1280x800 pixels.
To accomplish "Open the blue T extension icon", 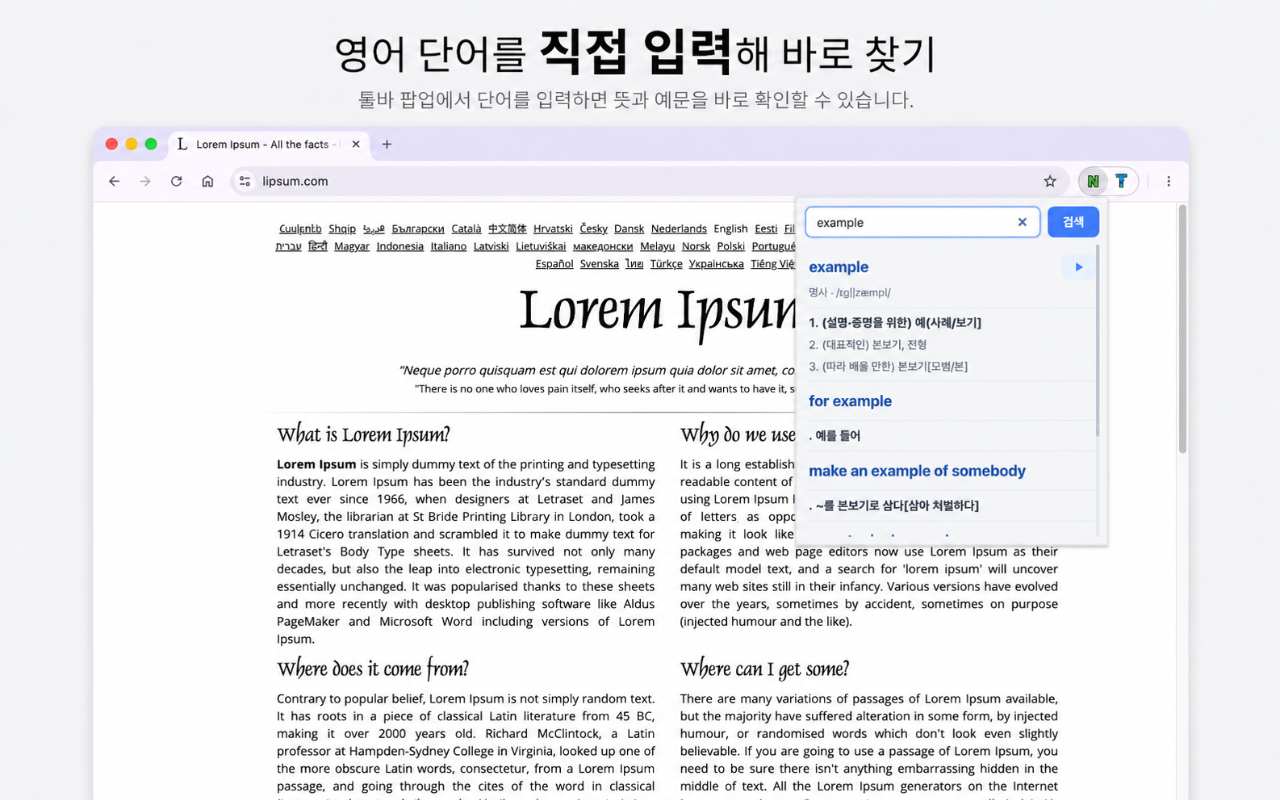I will [1121, 181].
